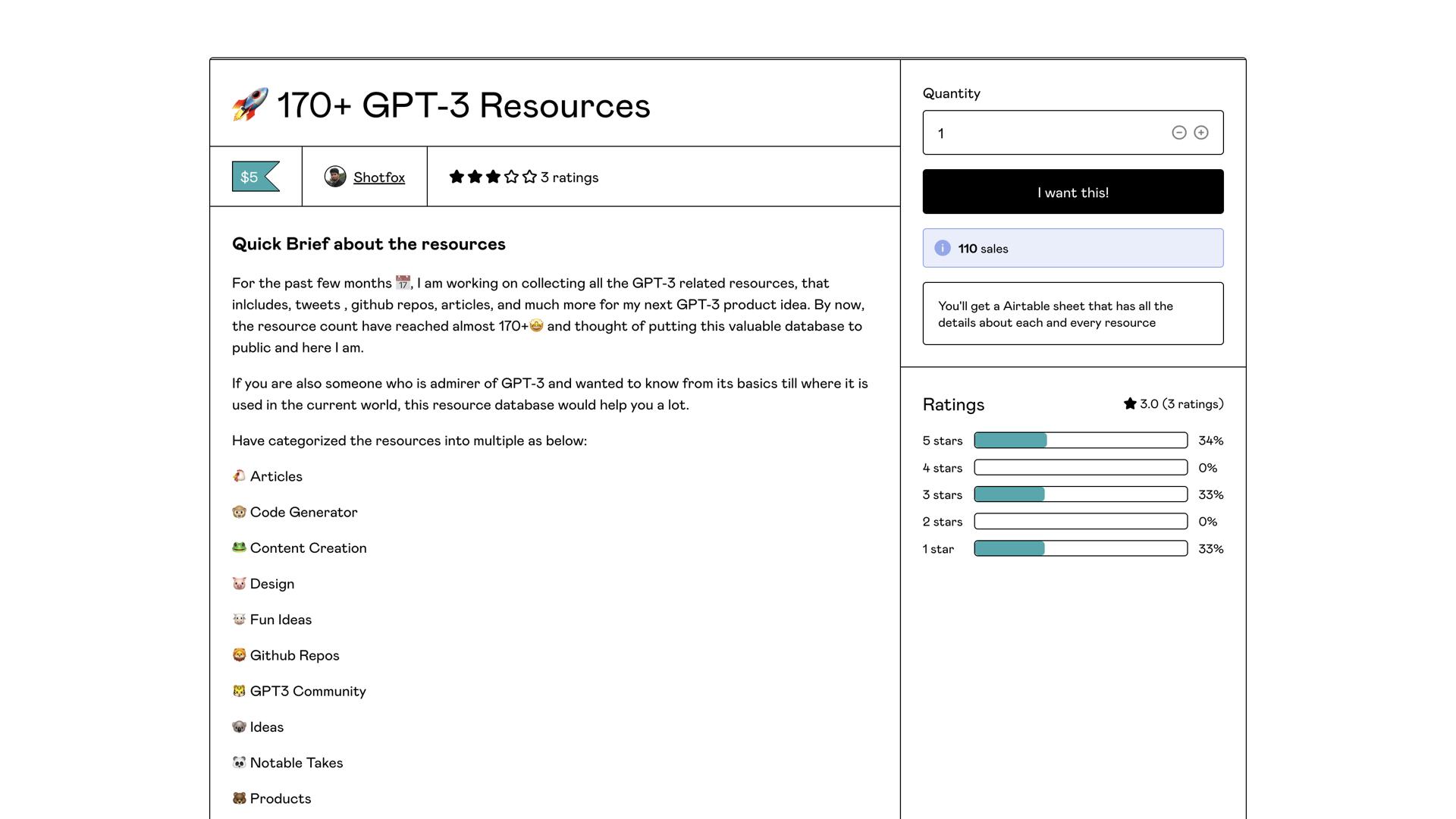
Task: Click the 3 ratings label in the header
Action: (x=569, y=177)
